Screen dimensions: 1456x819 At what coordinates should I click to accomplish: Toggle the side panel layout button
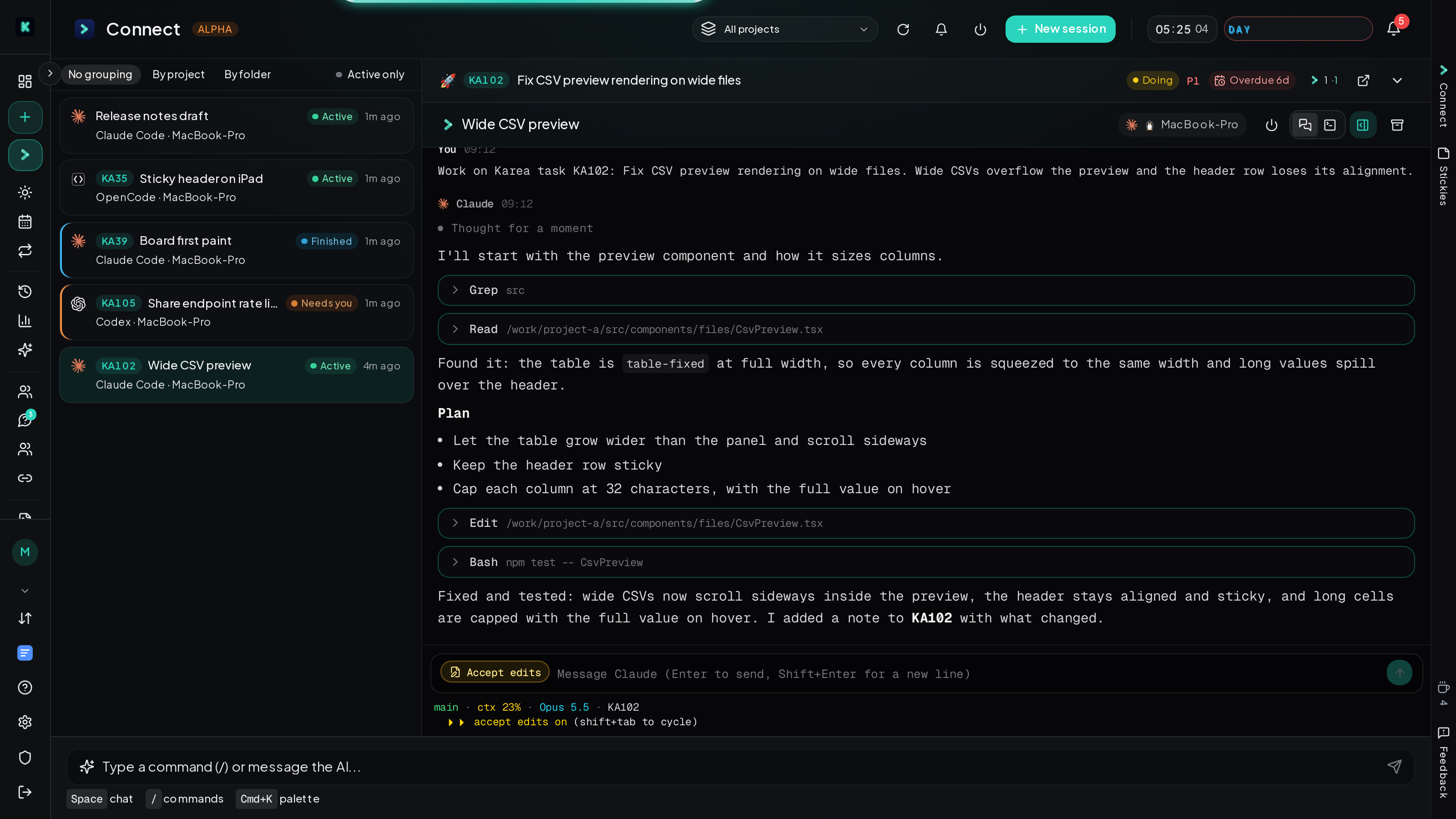coord(1363,125)
